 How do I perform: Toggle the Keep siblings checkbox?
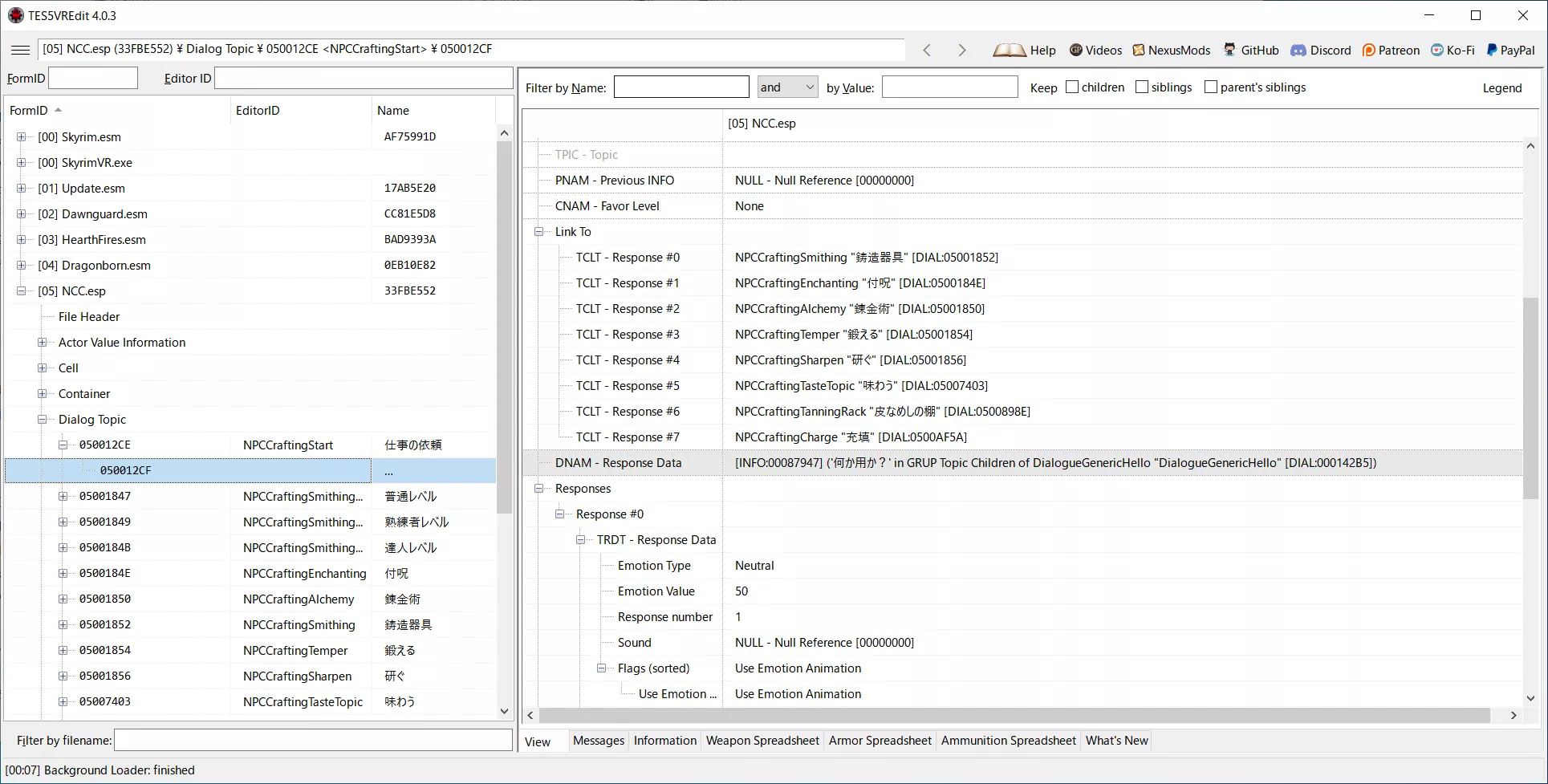pos(1142,87)
